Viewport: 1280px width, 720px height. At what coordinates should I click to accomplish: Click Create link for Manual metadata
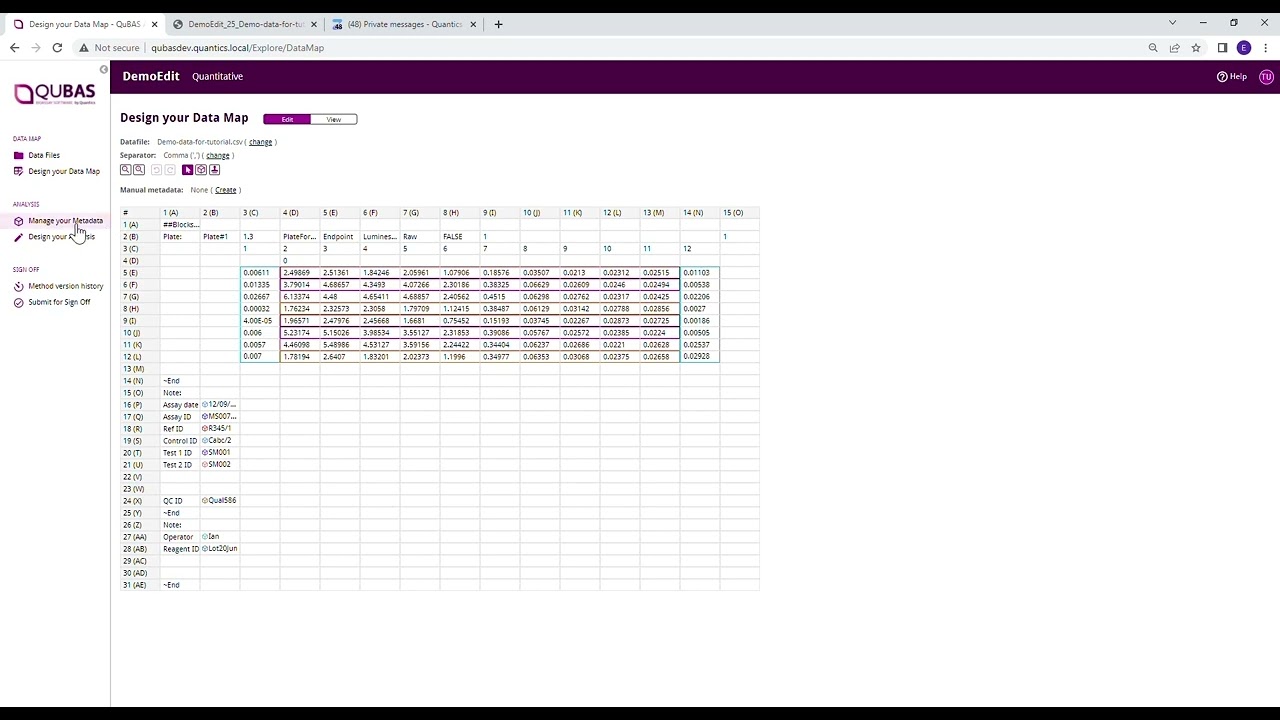pyautogui.click(x=226, y=190)
